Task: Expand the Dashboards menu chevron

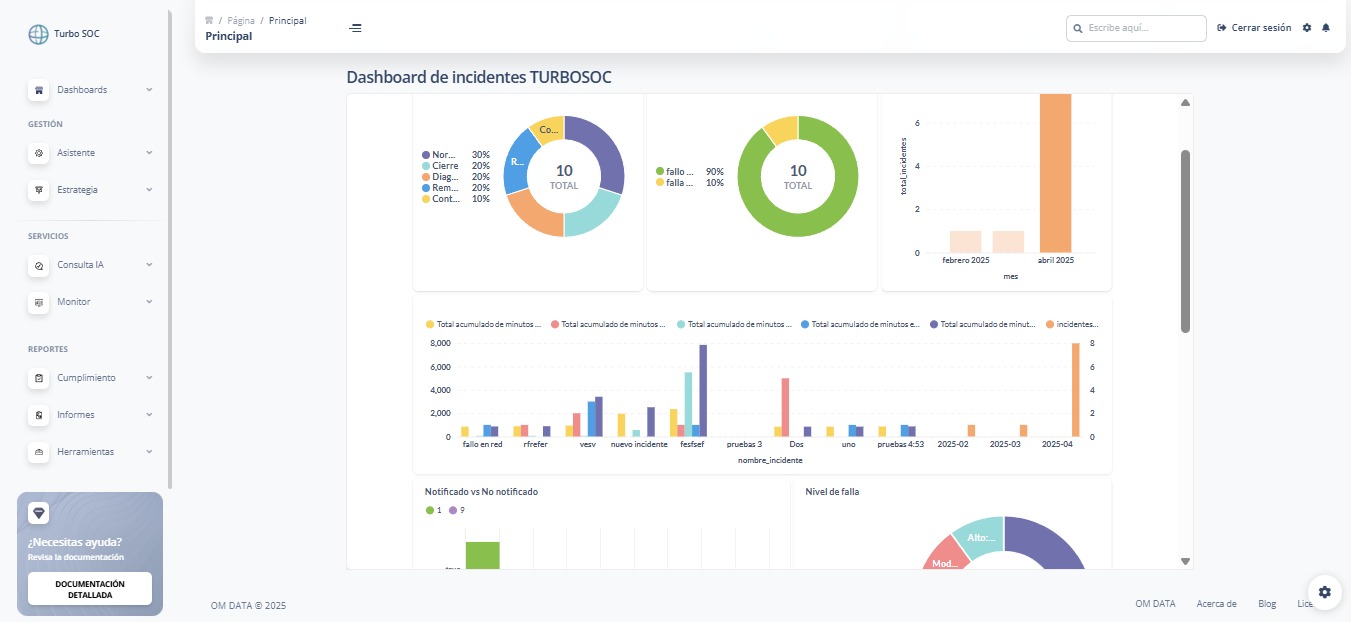Action: pos(149,90)
